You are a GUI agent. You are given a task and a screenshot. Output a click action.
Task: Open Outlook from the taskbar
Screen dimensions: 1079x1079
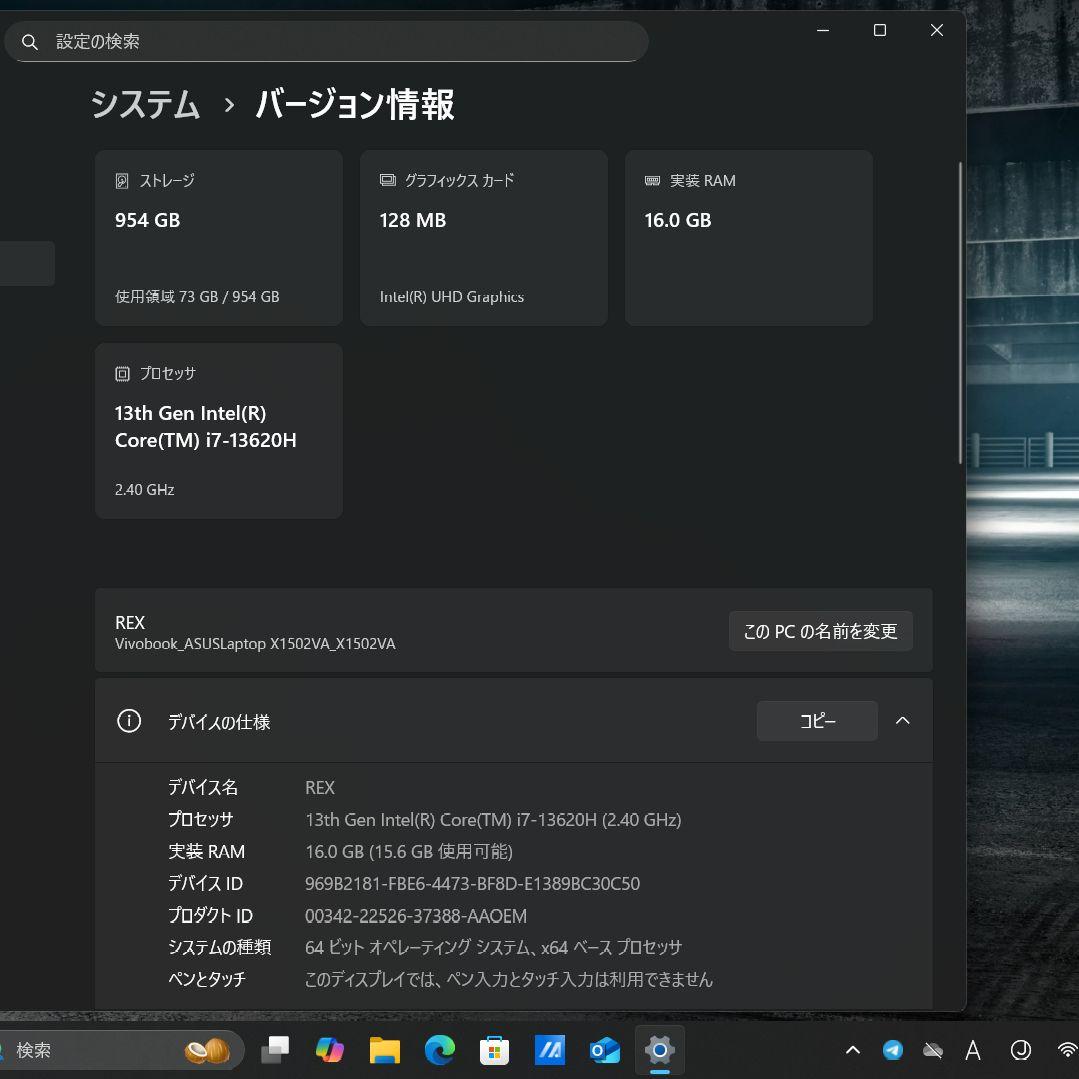pyautogui.click(x=604, y=1050)
